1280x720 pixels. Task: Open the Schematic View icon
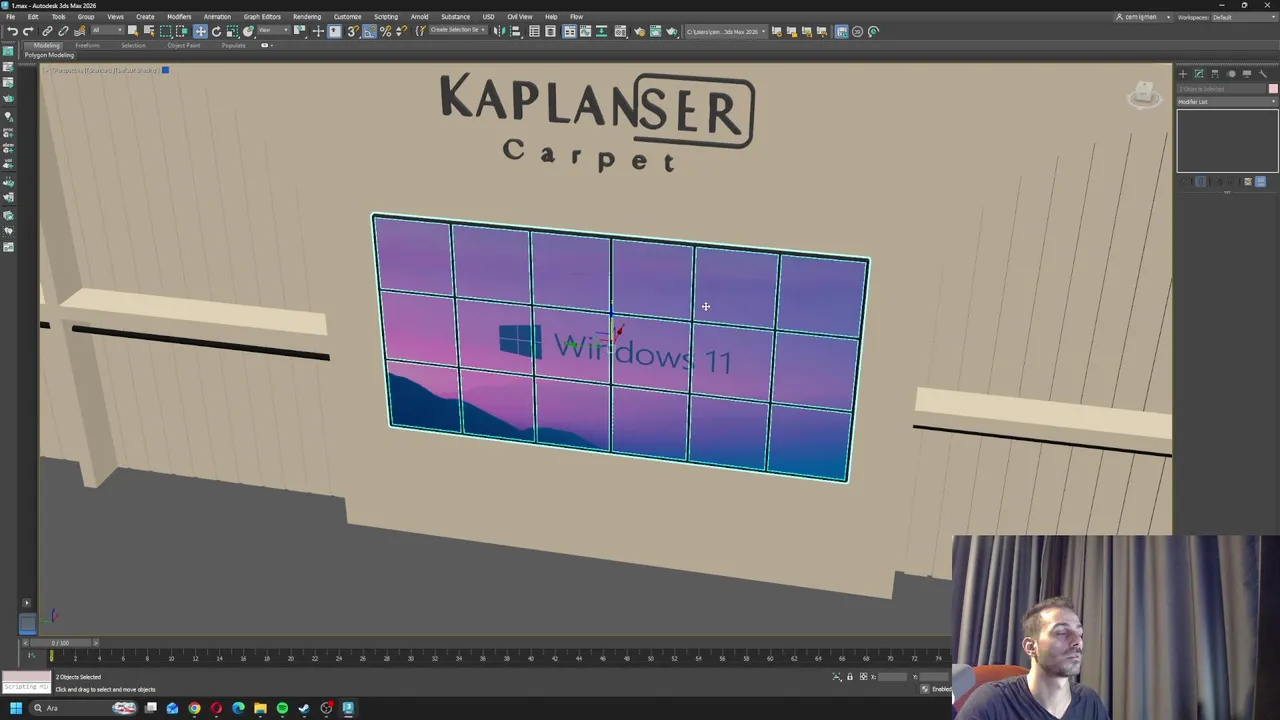pyautogui.click(x=601, y=31)
